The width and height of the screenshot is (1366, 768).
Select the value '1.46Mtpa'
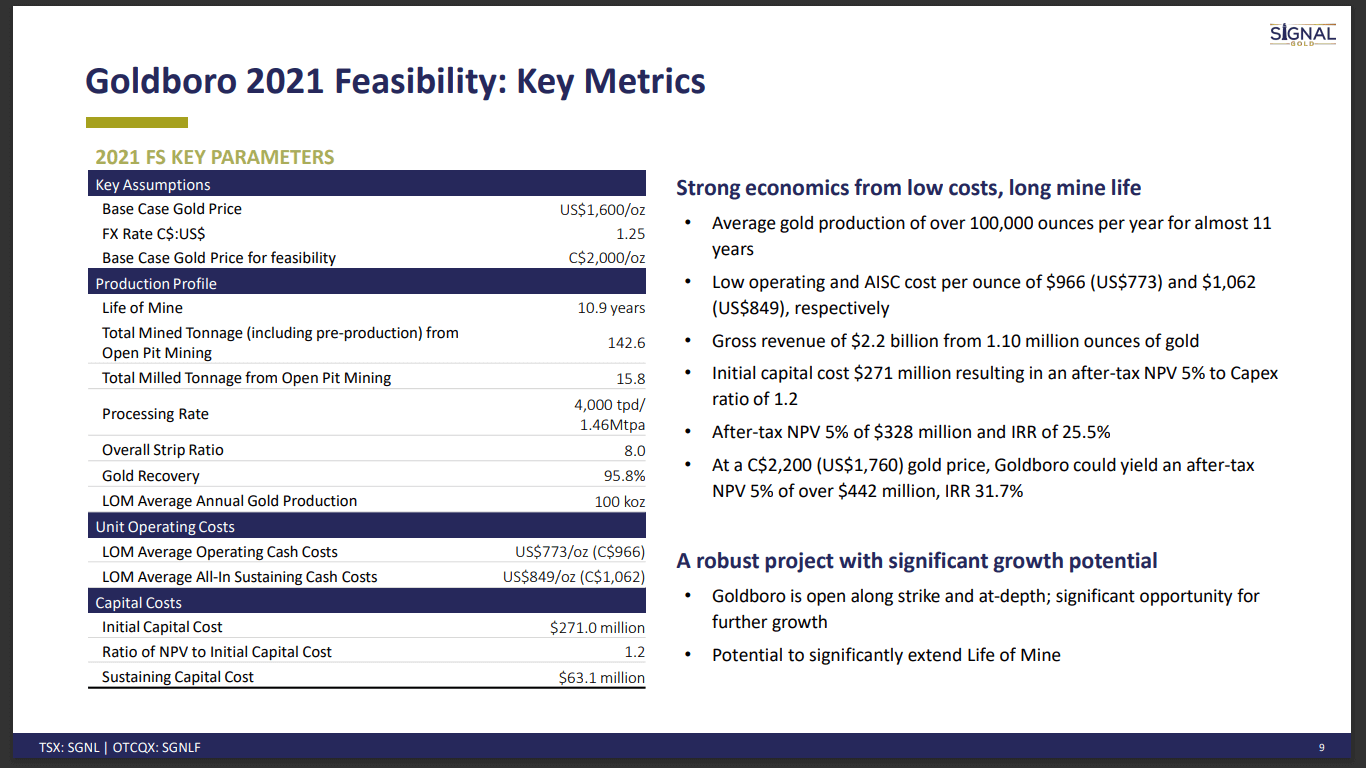[613, 425]
